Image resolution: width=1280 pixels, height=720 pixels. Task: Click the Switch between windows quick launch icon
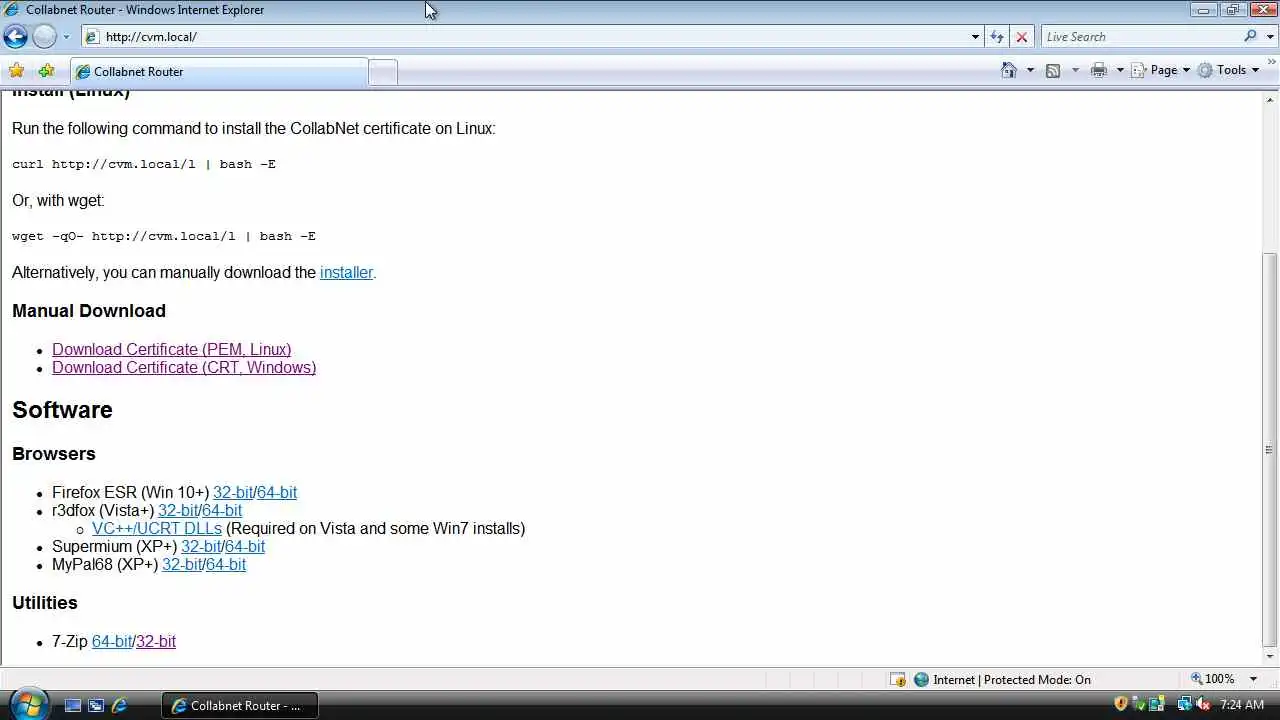[96, 705]
